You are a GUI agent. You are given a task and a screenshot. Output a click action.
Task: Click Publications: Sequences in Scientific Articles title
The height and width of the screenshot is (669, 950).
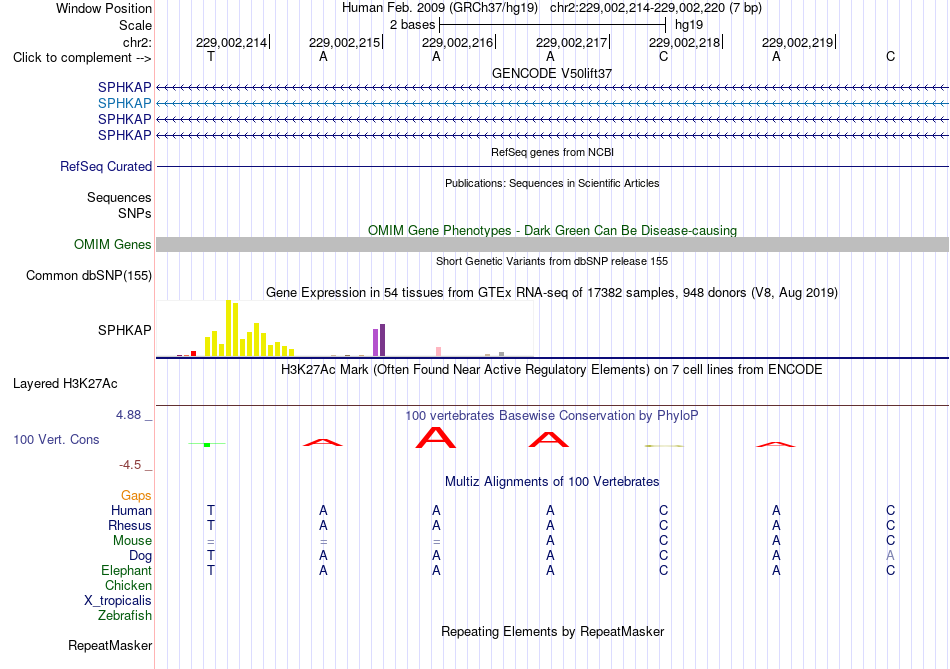point(552,183)
